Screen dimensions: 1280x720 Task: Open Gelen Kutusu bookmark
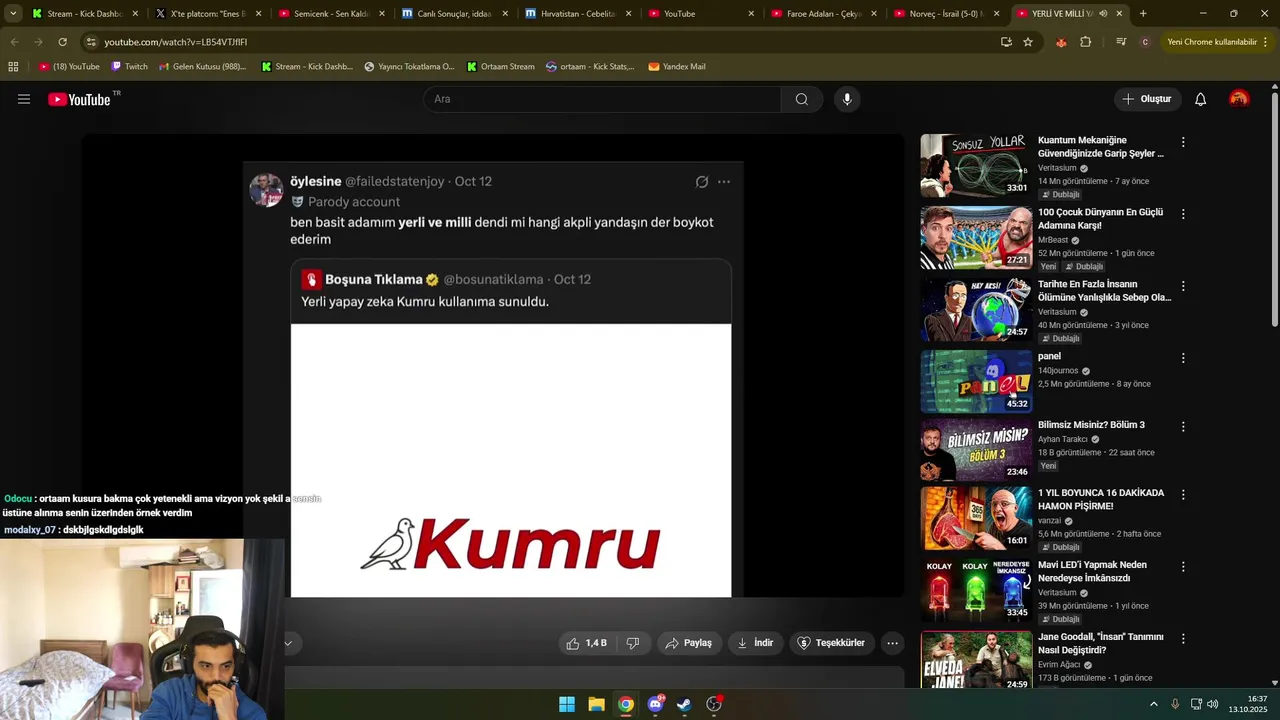(201, 66)
